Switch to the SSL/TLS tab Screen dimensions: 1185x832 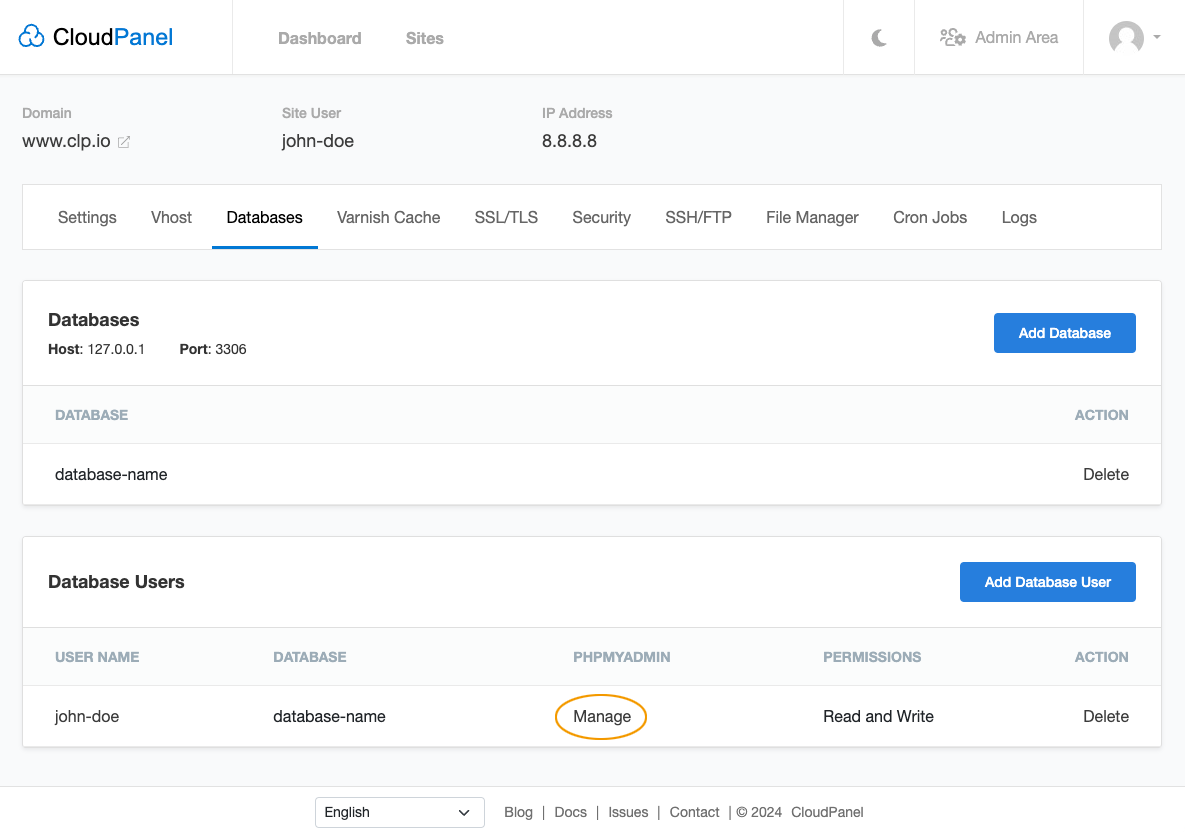(506, 217)
